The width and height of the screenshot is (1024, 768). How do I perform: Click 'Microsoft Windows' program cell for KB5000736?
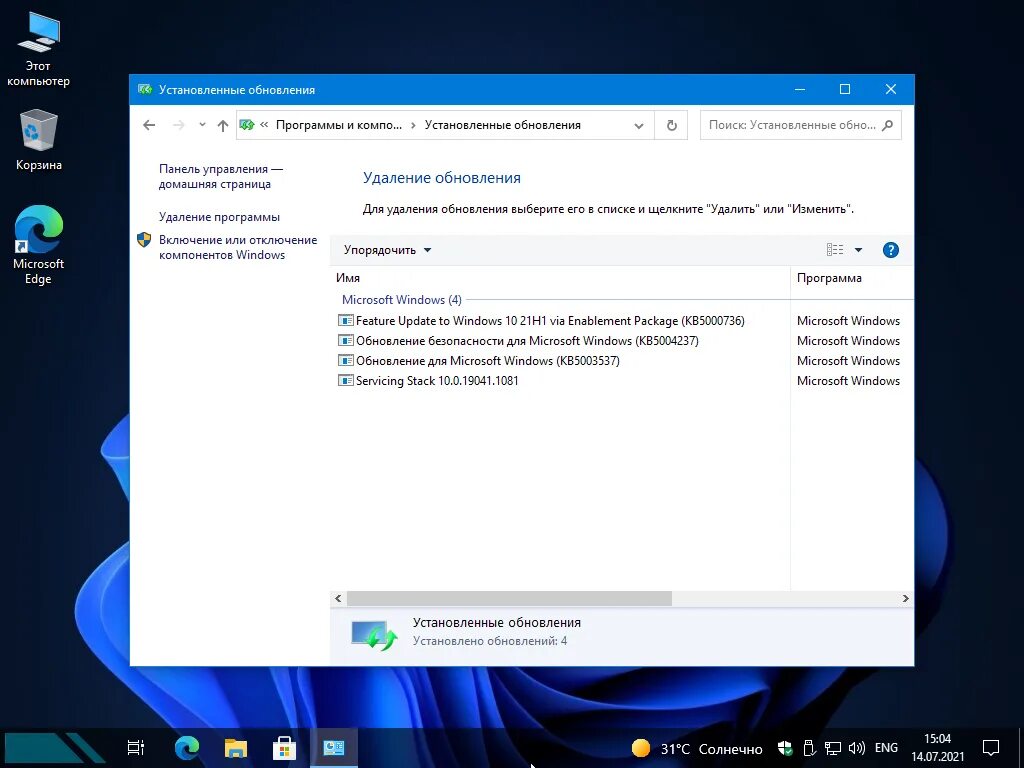[848, 321]
